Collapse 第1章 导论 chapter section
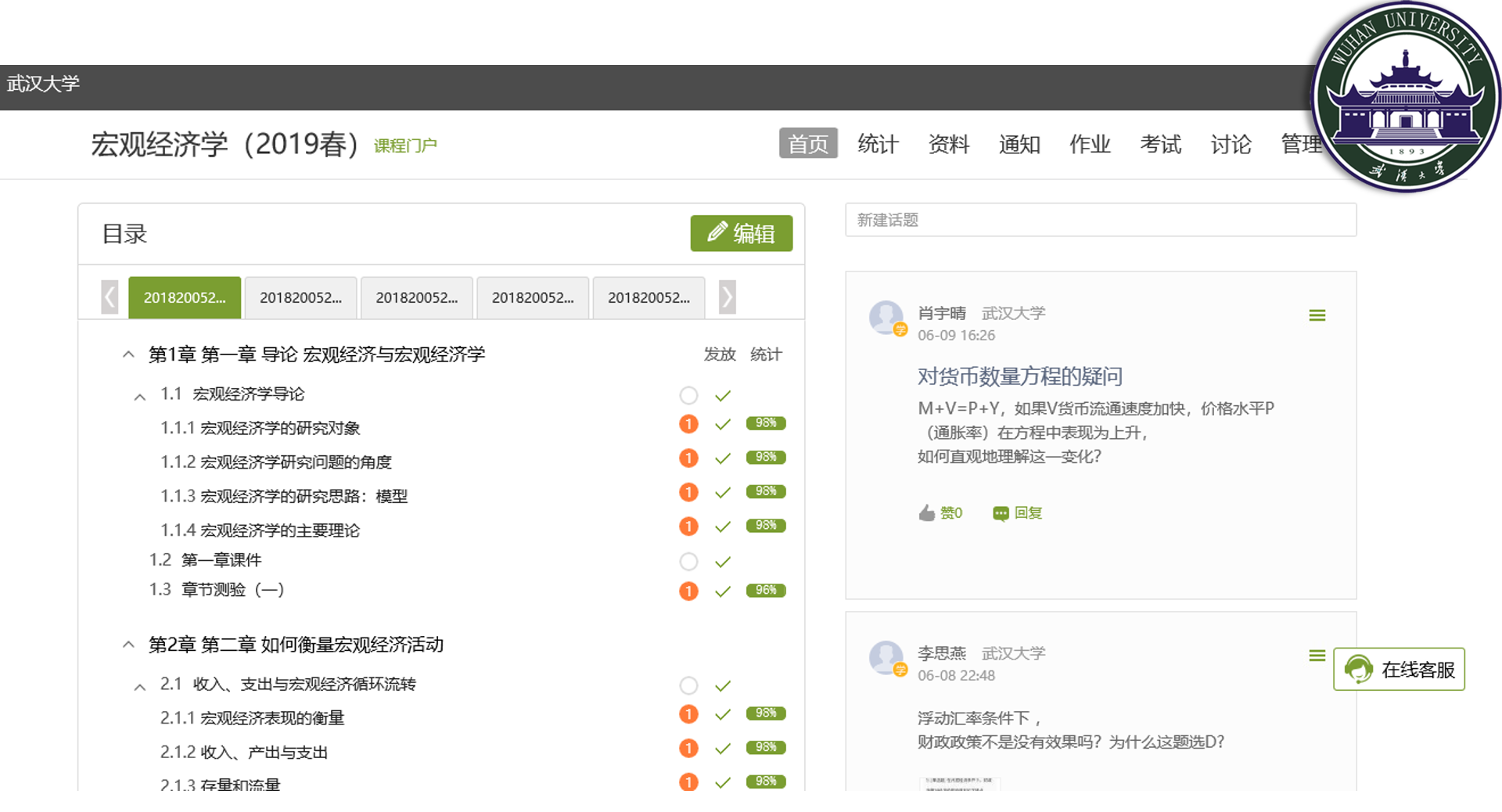Image resolution: width=1502 pixels, height=812 pixels. (x=128, y=354)
